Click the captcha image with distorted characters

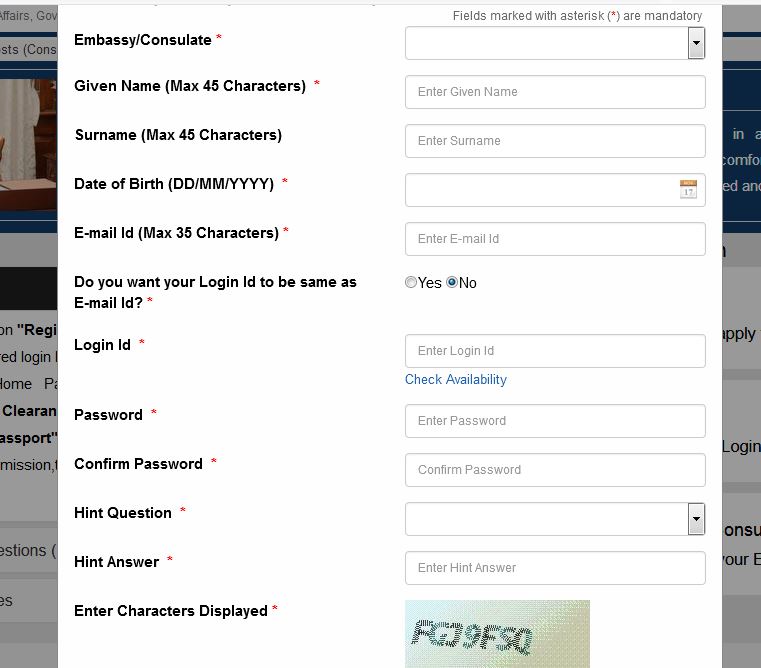tap(497, 634)
